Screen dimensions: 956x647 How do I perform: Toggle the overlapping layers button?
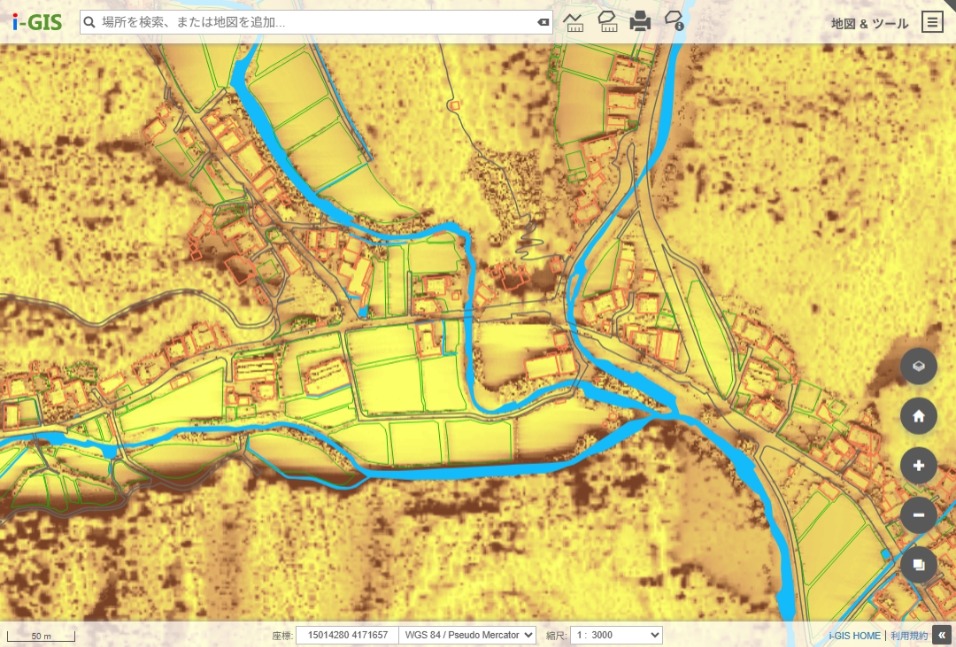[x=918, y=565]
